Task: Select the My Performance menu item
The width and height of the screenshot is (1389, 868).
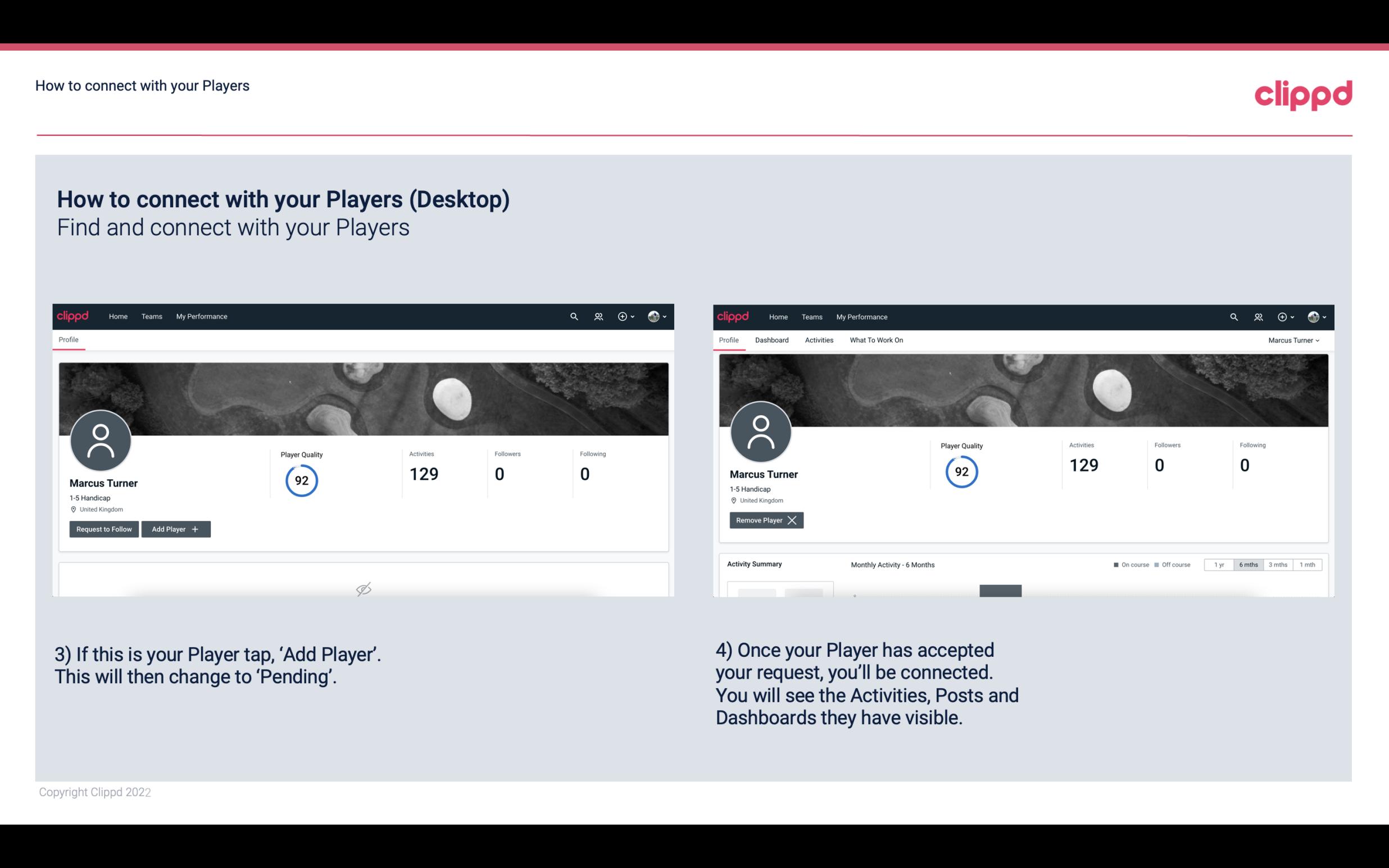Action: (x=201, y=316)
